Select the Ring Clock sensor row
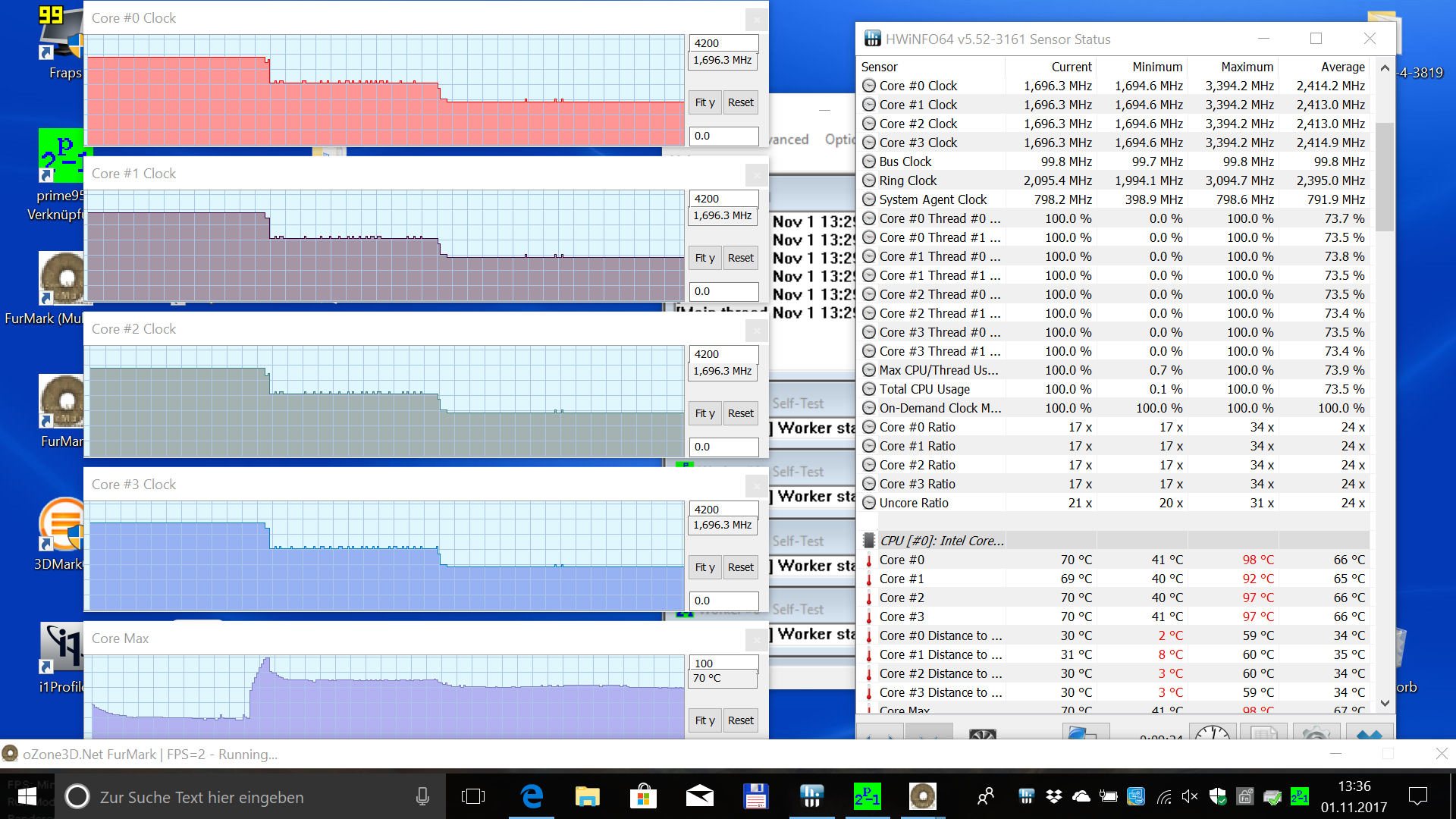This screenshot has width=1456, height=819. coord(908,180)
